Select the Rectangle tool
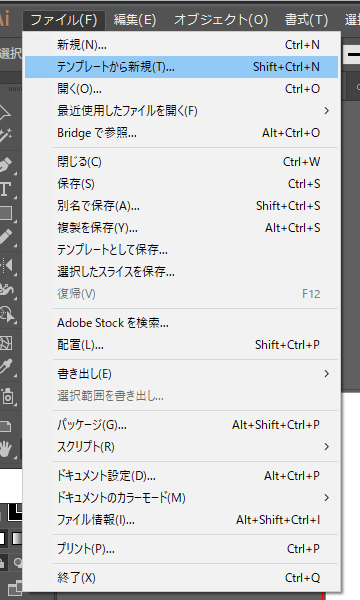Image resolution: width=360 pixels, height=600 pixels. click(6, 213)
